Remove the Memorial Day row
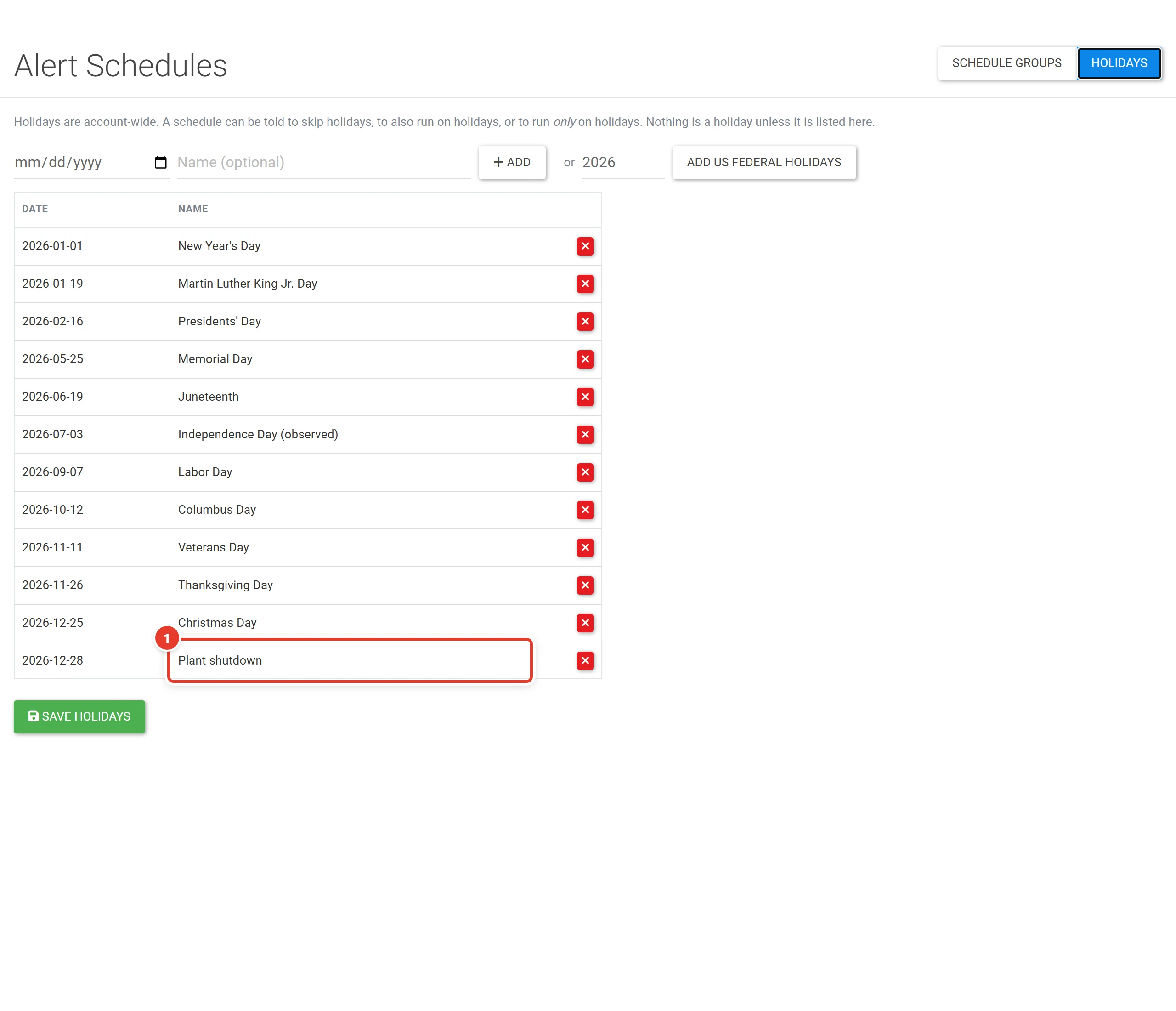The width and height of the screenshot is (1176, 1011). (585, 359)
